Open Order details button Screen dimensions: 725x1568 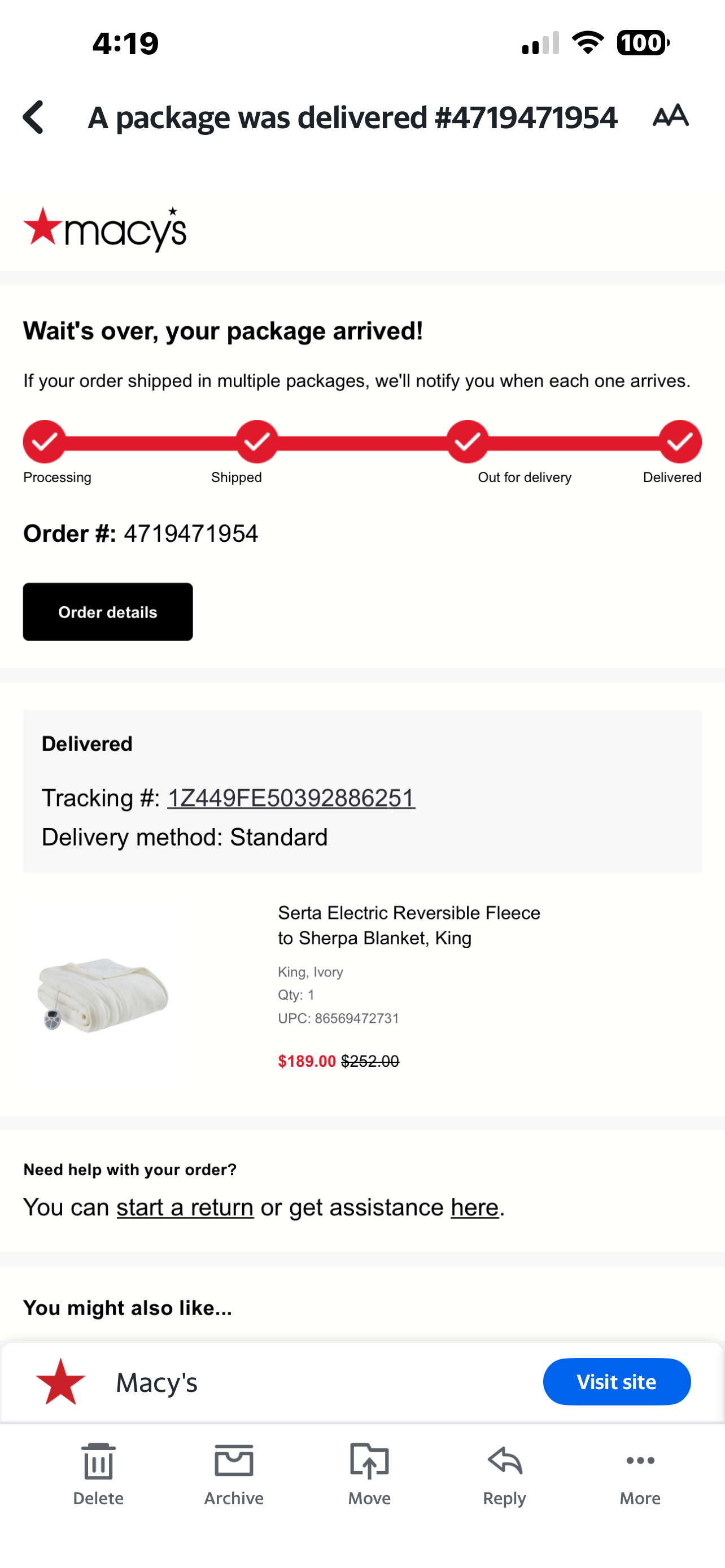[108, 612]
